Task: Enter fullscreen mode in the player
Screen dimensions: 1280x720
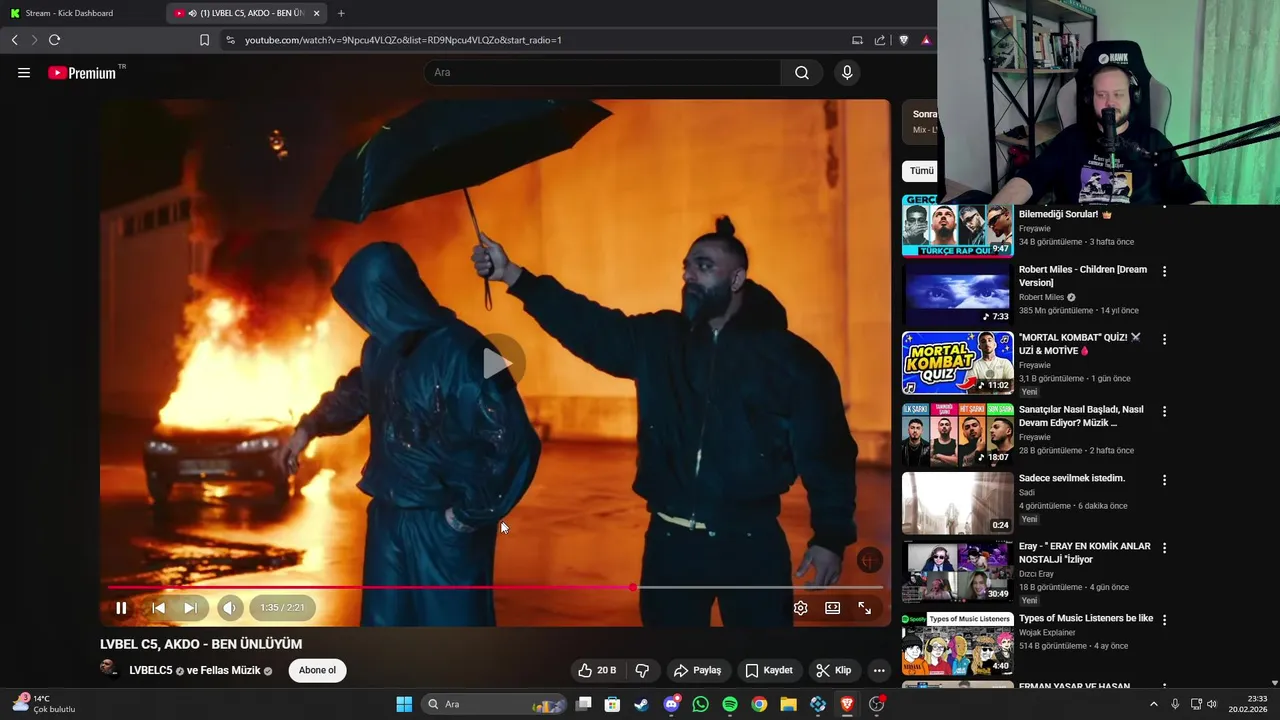Action: click(x=865, y=608)
